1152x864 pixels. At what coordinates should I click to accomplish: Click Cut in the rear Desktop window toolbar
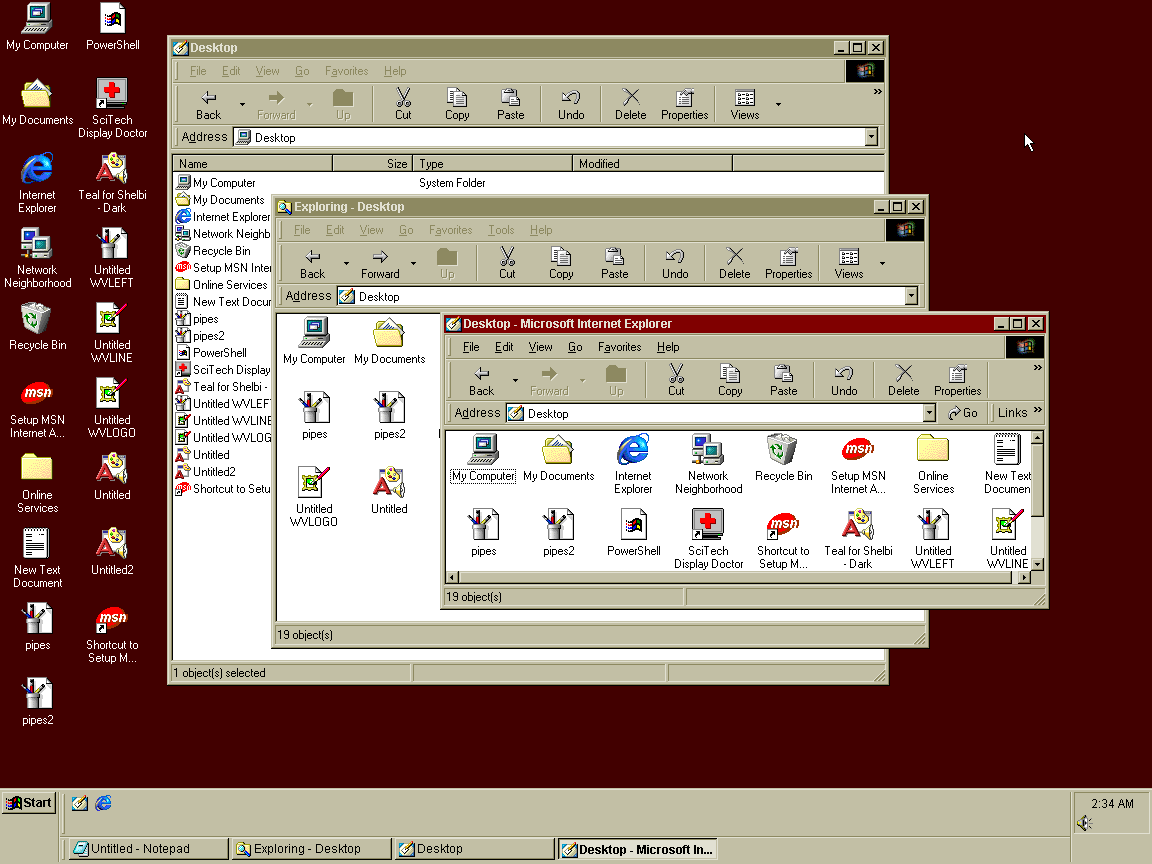(x=403, y=104)
